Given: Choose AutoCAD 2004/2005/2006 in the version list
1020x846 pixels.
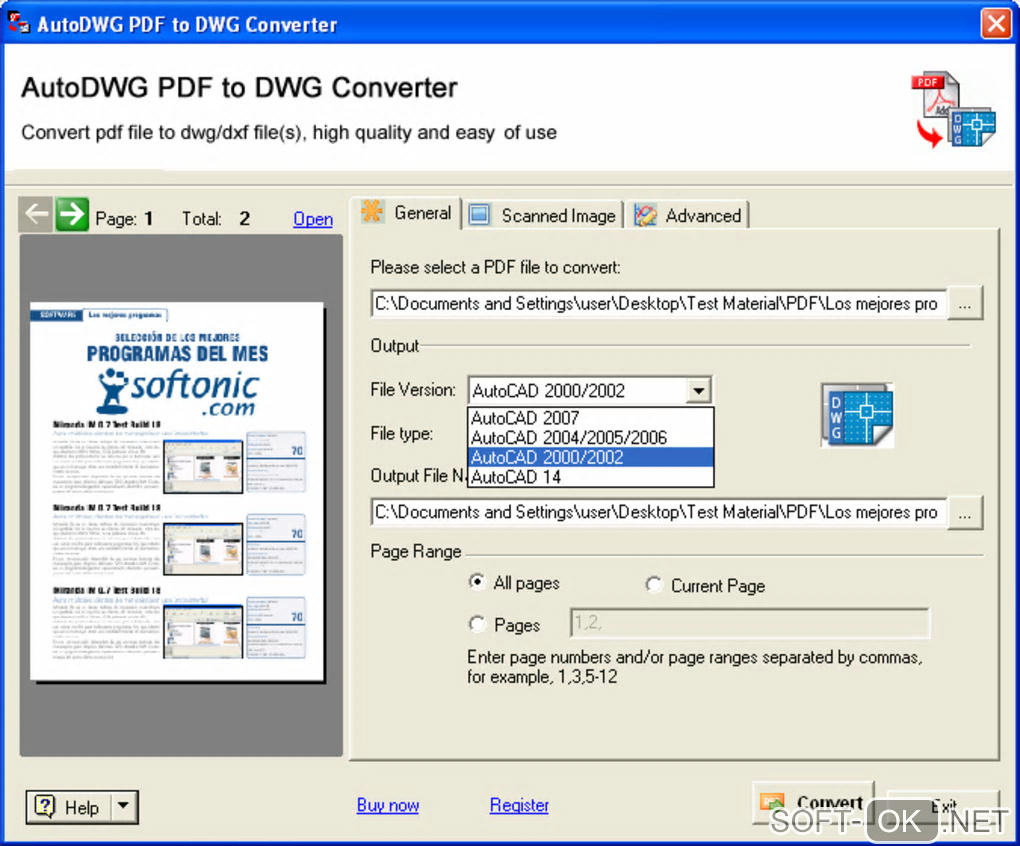Looking at the screenshot, I should [x=590, y=438].
